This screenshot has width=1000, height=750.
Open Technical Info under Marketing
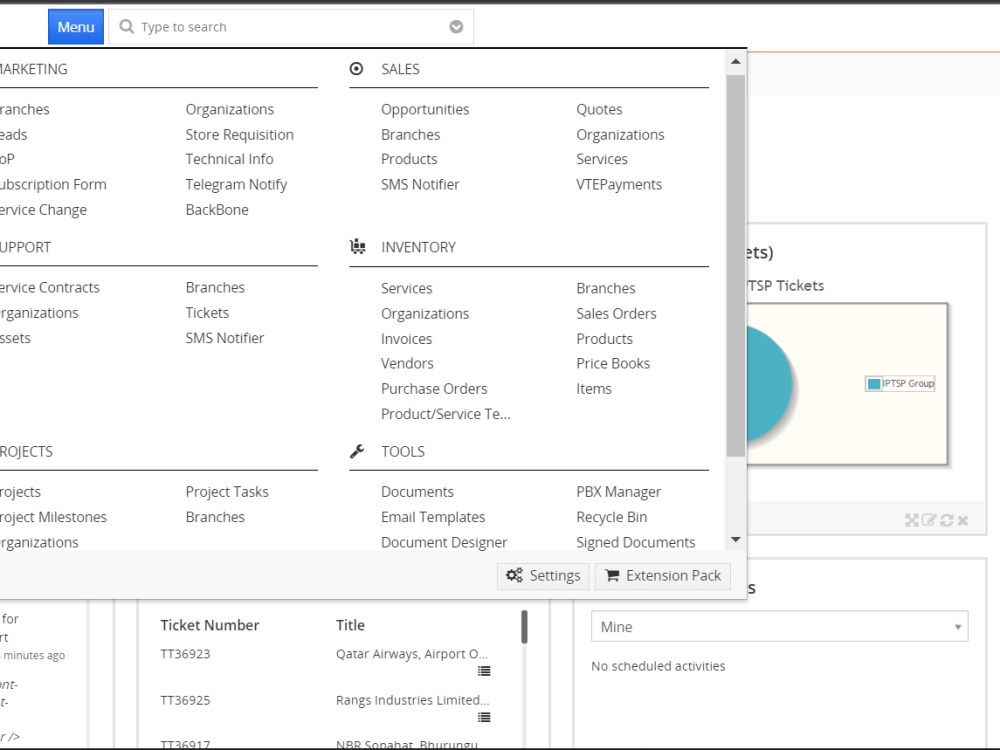click(x=229, y=159)
